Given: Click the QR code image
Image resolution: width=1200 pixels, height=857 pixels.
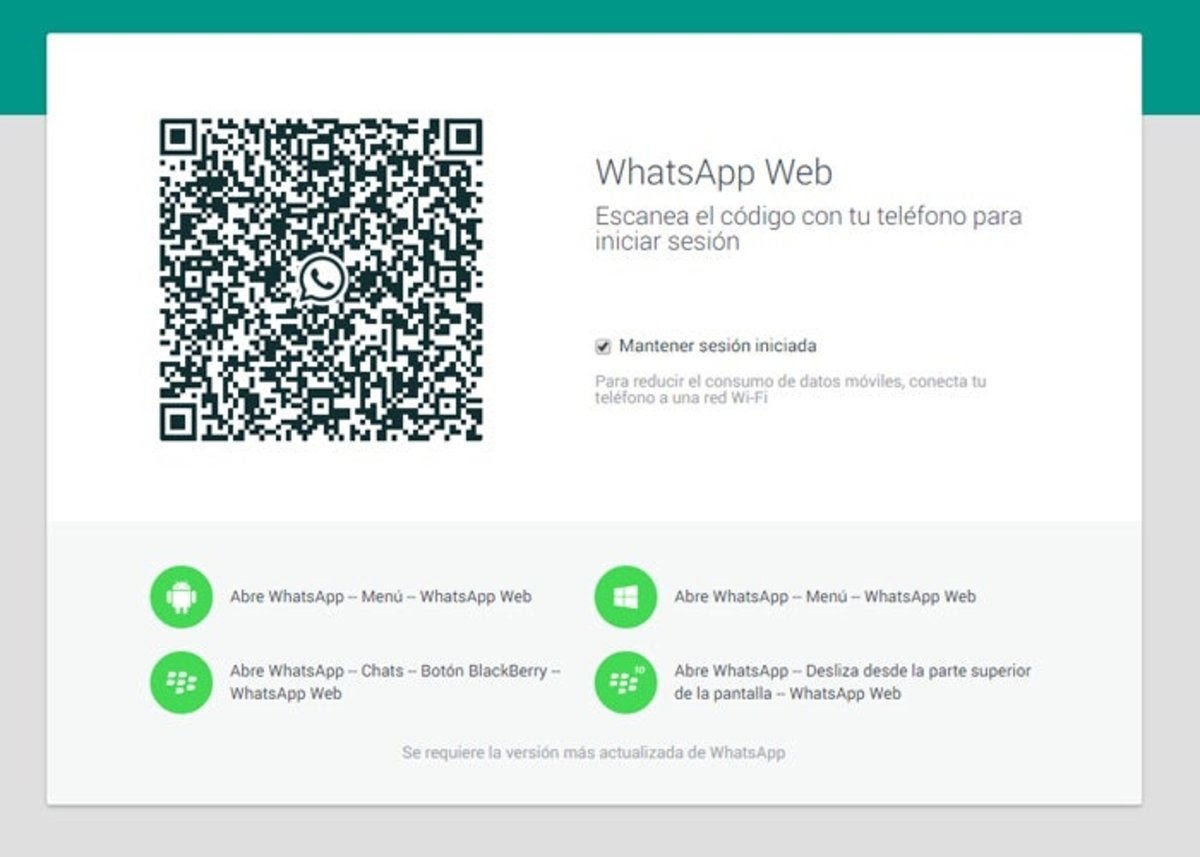Looking at the screenshot, I should click(x=321, y=280).
